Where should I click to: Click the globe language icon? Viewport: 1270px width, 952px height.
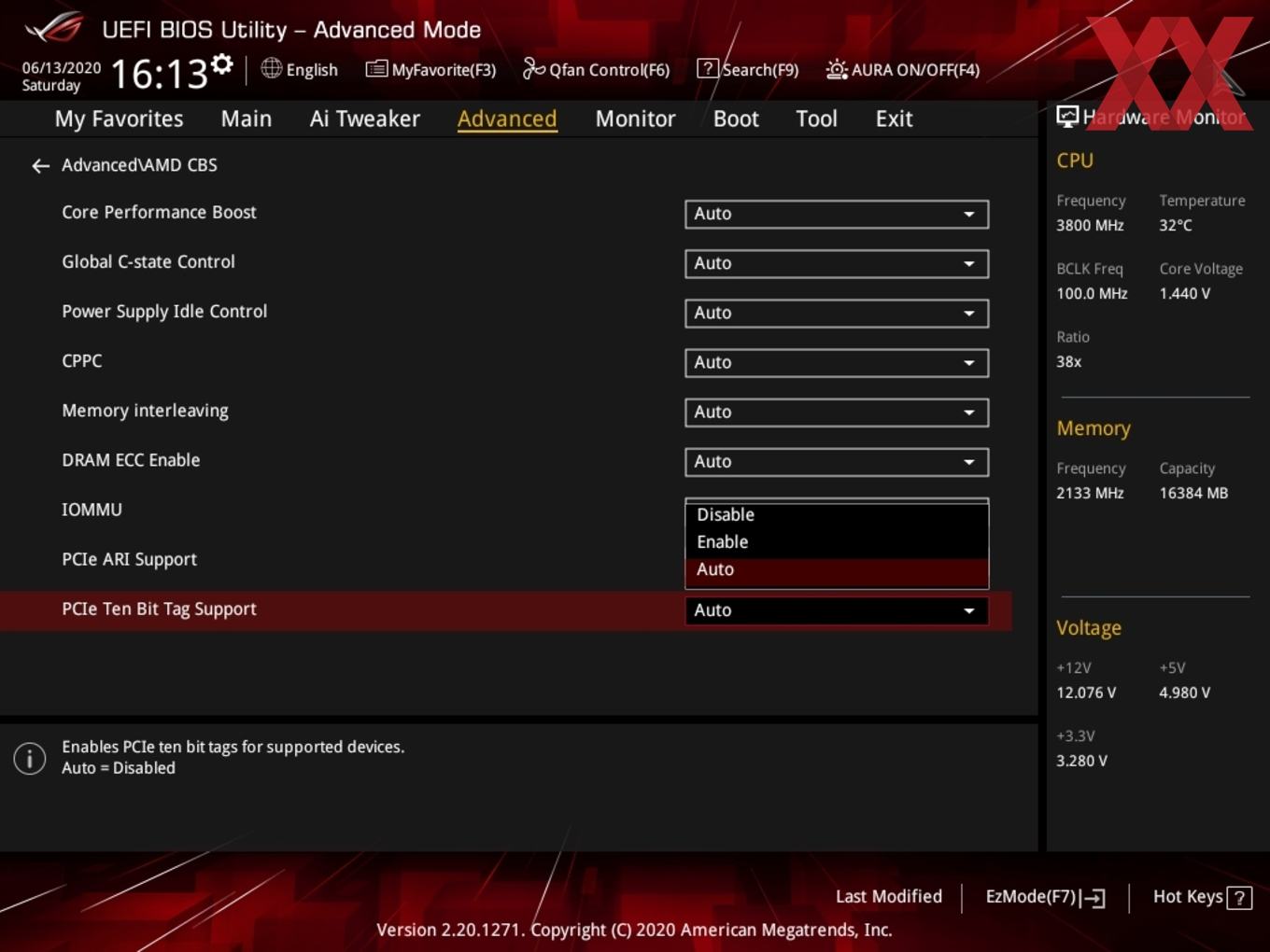coord(271,68)
